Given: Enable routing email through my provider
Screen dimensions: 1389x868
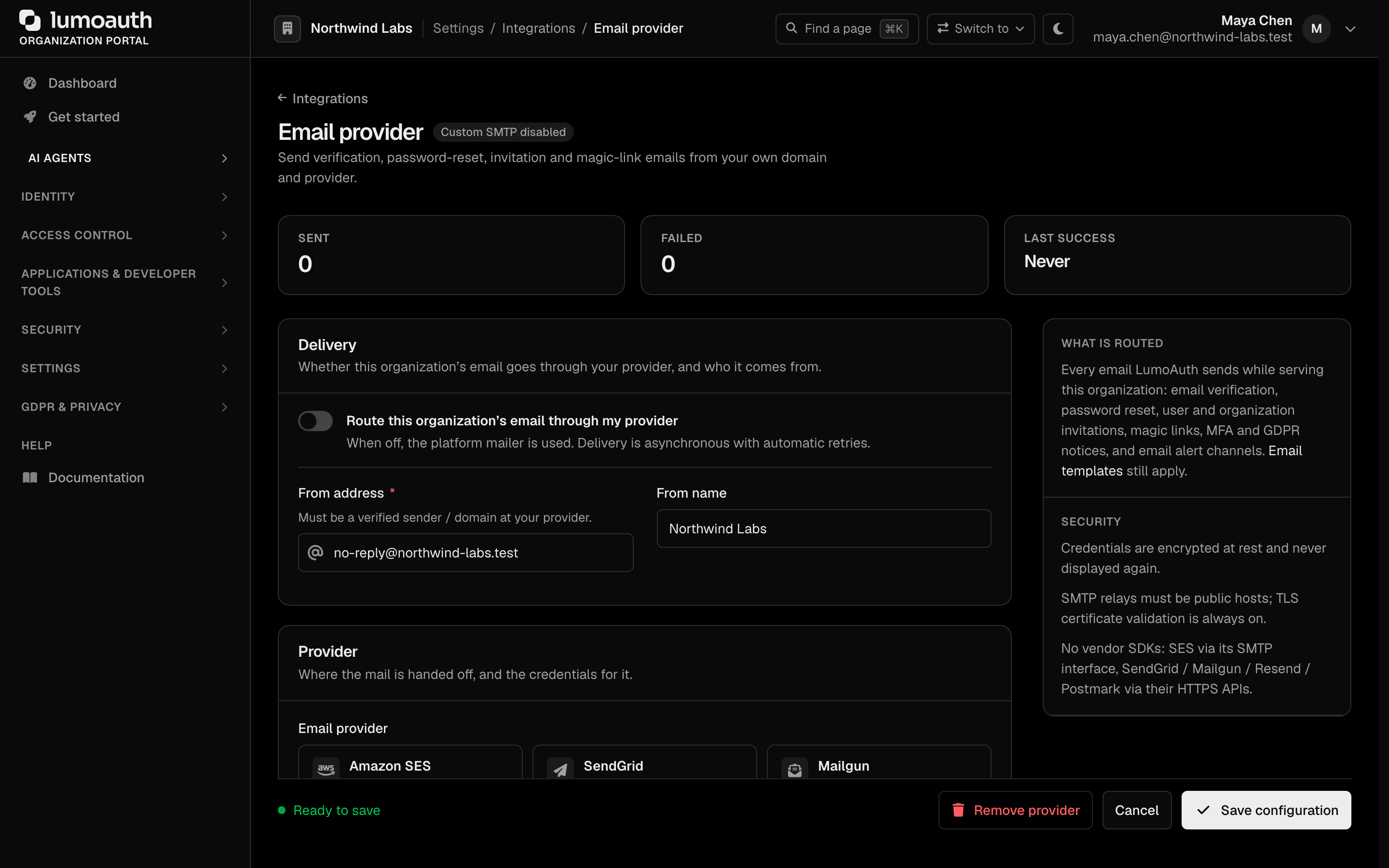Looking at the screenshot, I should click(315, 421).
